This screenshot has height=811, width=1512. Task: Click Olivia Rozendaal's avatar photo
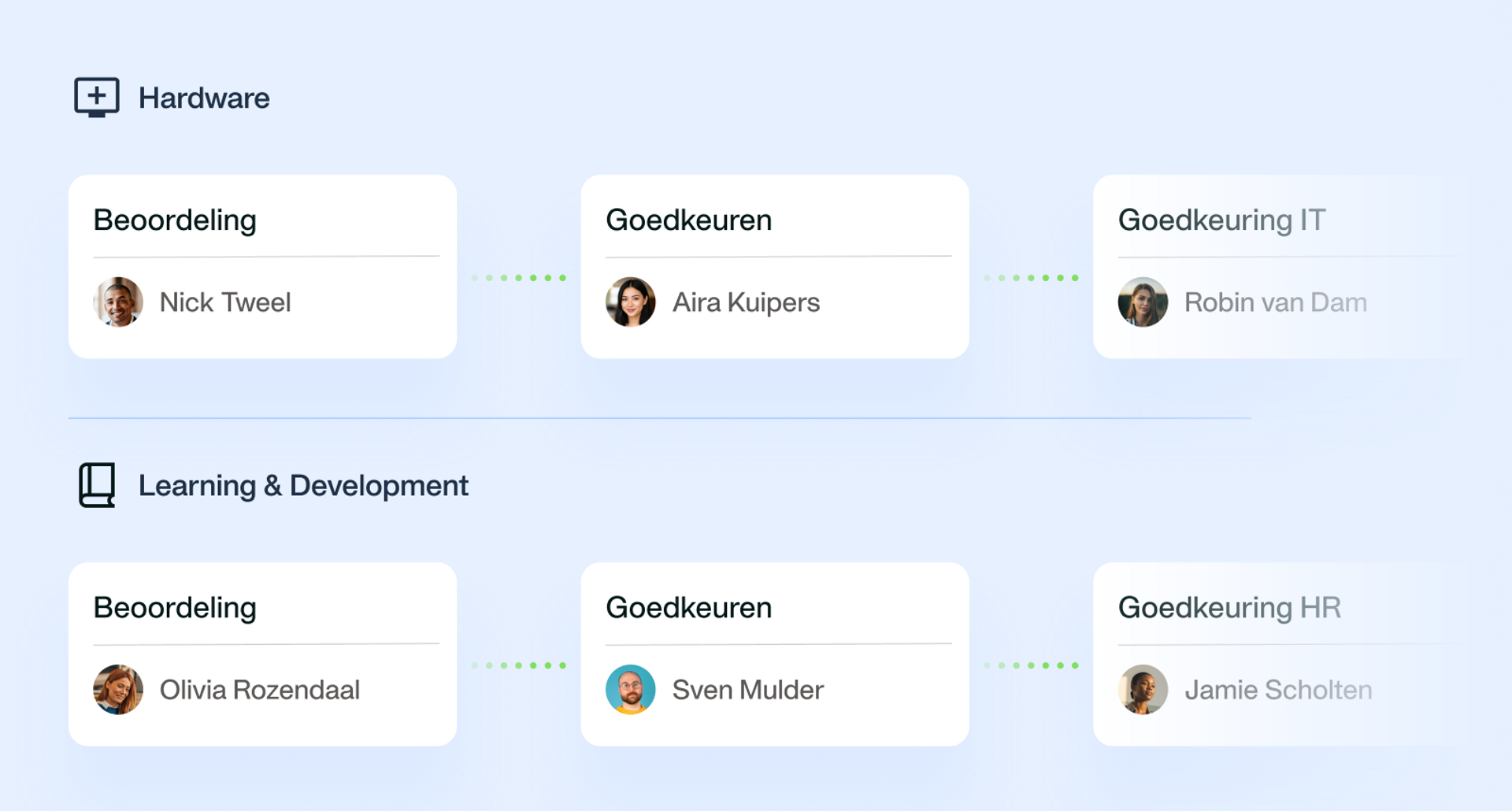click(118, 690)
